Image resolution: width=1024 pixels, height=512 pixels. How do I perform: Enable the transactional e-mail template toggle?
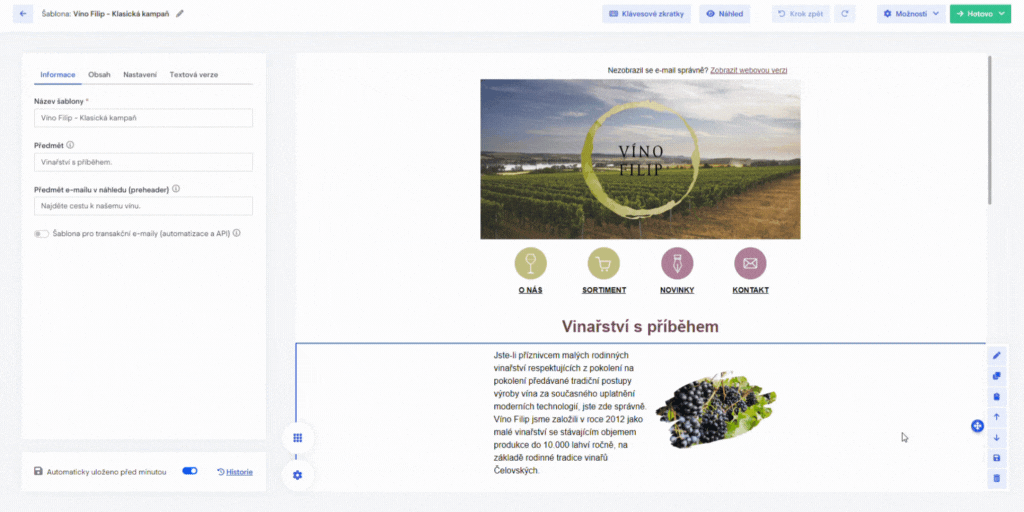click(x=41, y=233)
